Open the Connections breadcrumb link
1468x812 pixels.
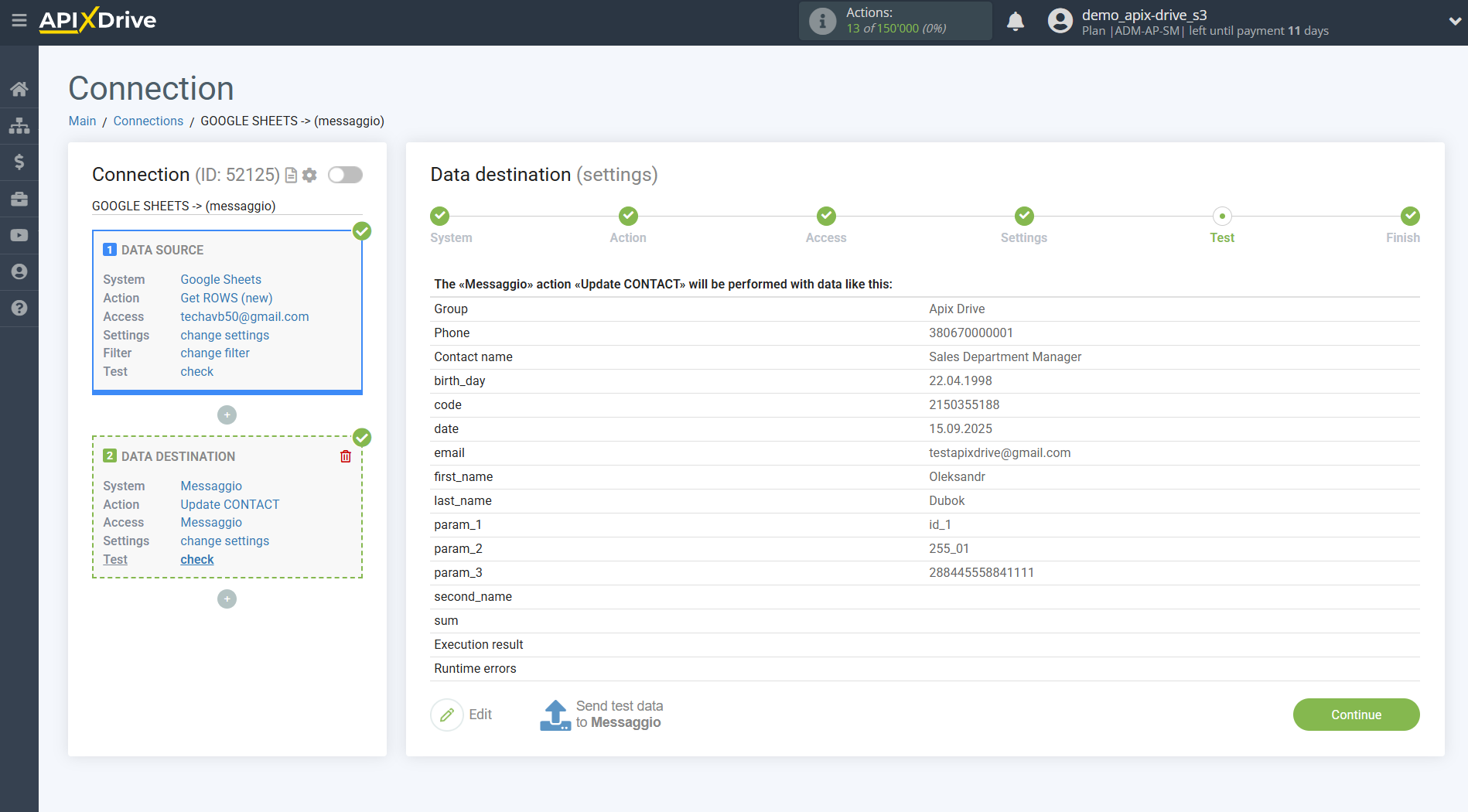[149, 121]
